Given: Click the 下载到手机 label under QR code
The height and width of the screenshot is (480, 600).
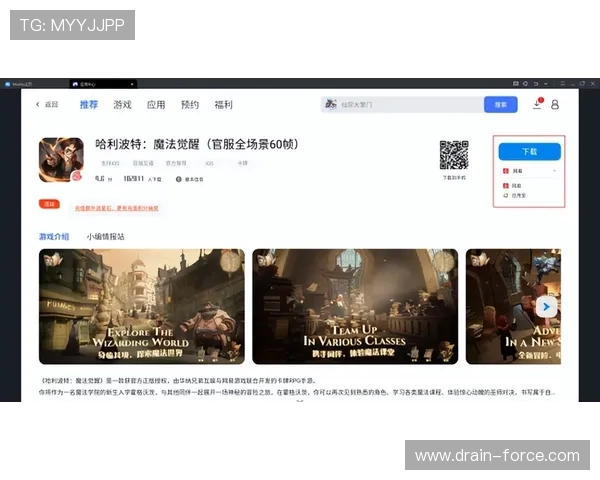Looking at the screenshot, I should pyautogui.click(x=454, y=178).
